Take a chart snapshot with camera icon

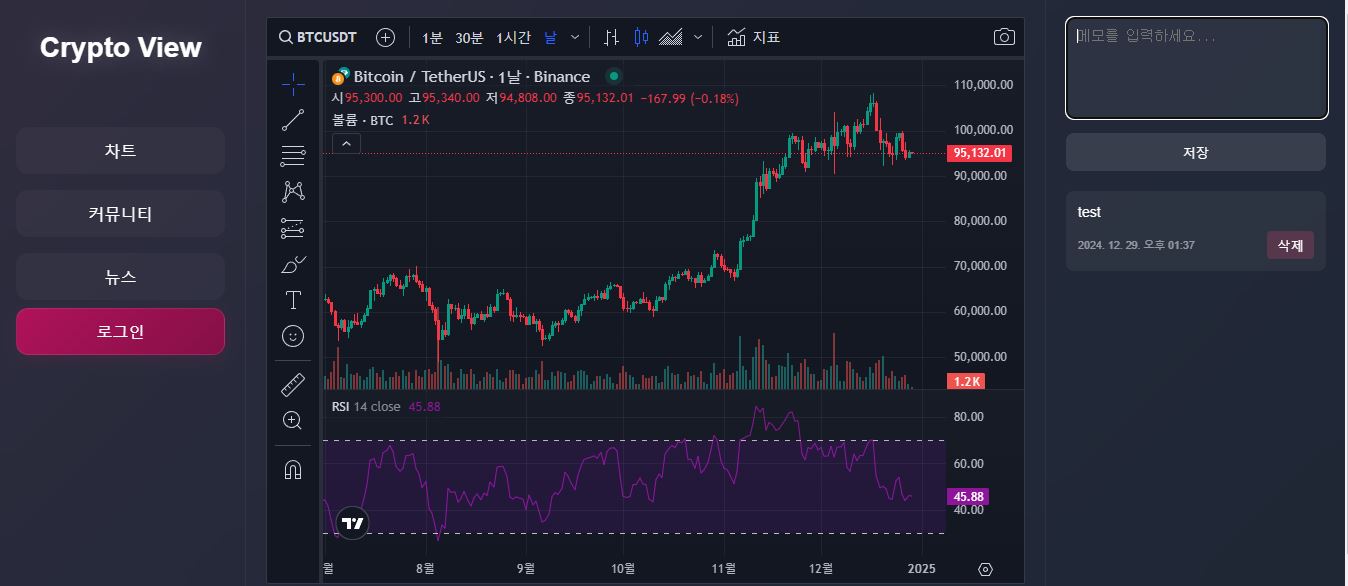point(1004,37)
